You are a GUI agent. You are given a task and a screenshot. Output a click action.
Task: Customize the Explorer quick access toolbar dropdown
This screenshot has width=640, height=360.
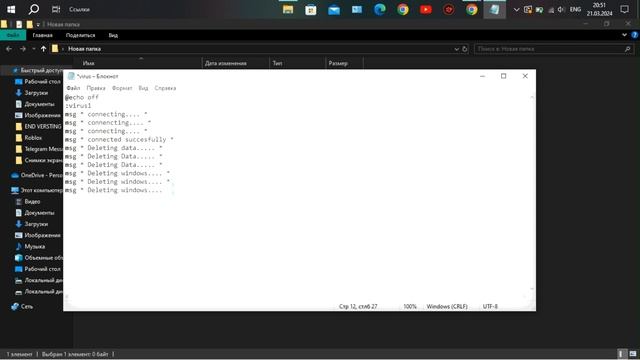[38, 24]
